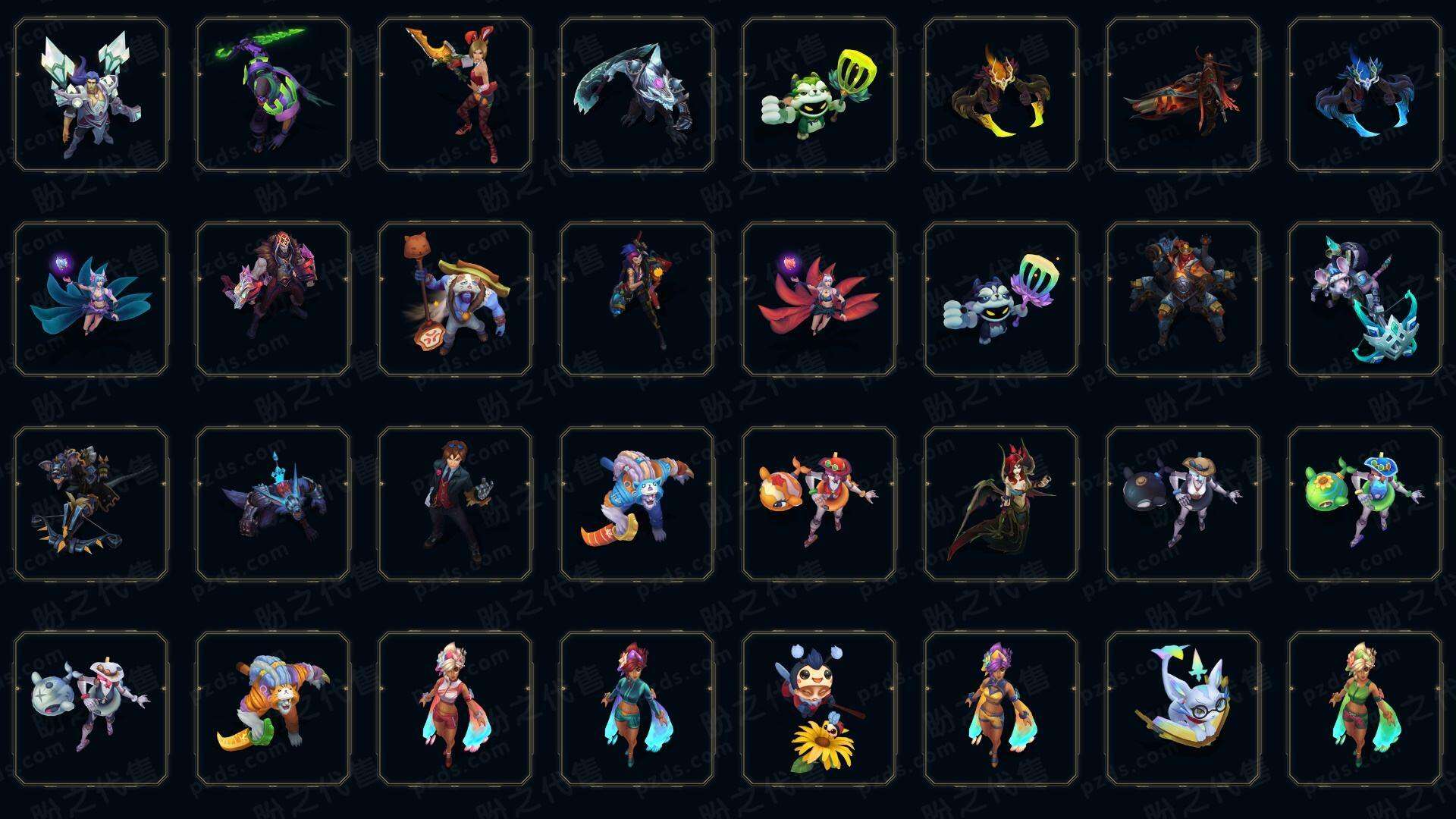
Task: Select the white bunny creature wearing glasses
Action: point(1183,708)
